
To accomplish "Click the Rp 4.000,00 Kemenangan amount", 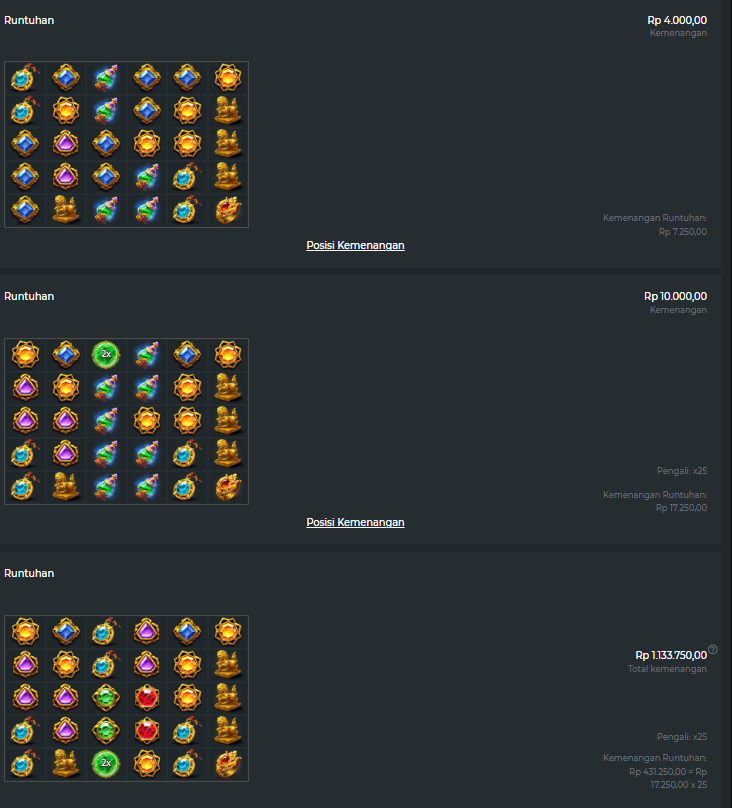I will point(677,20).
